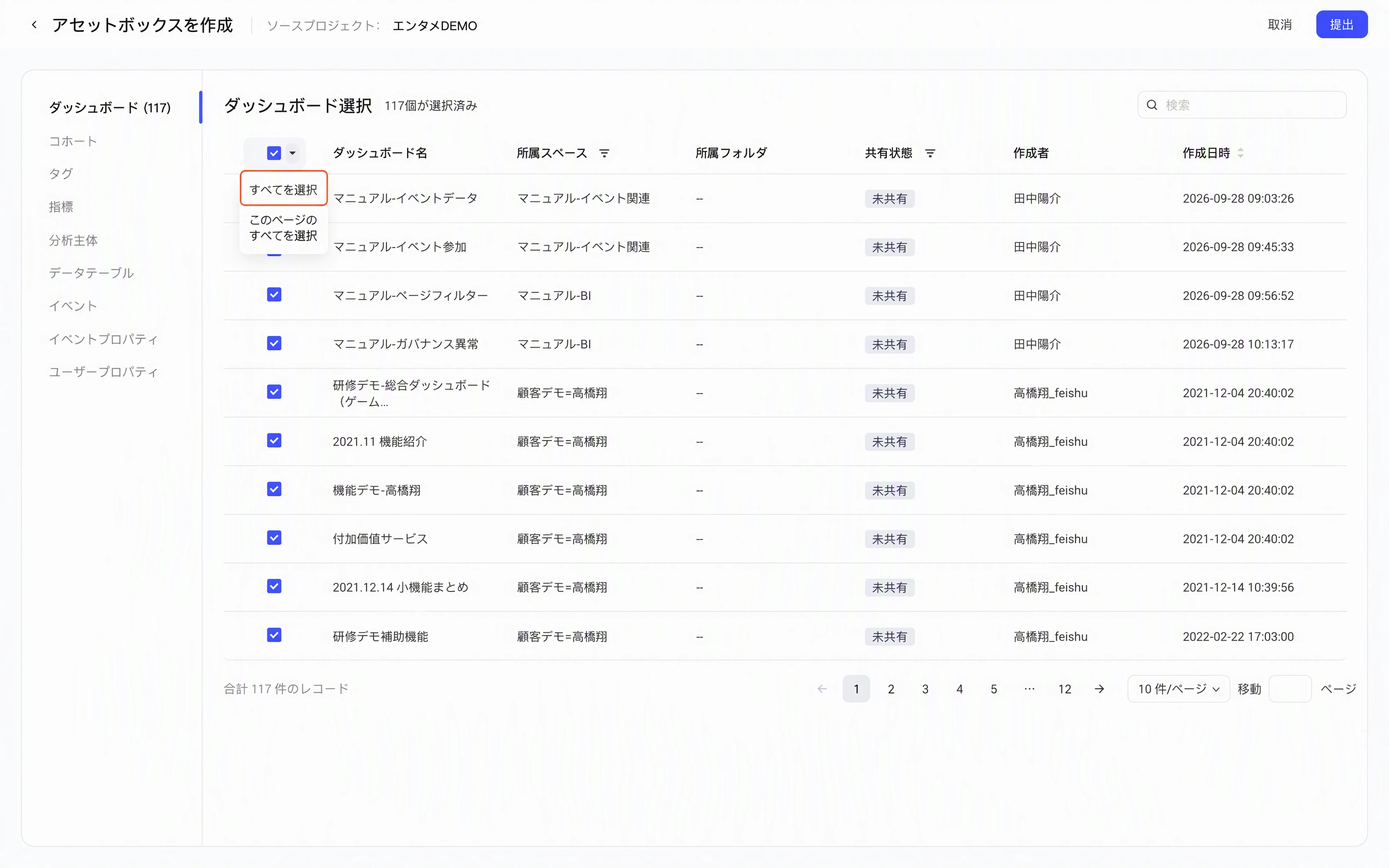Sort by 作成日時 using the sort arrows
The width and height of the screenshot is (1389, 868).
click(1241, 153)
